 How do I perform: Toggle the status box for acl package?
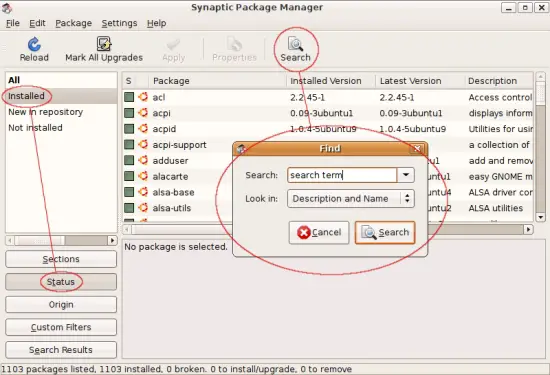pos(129,97)
